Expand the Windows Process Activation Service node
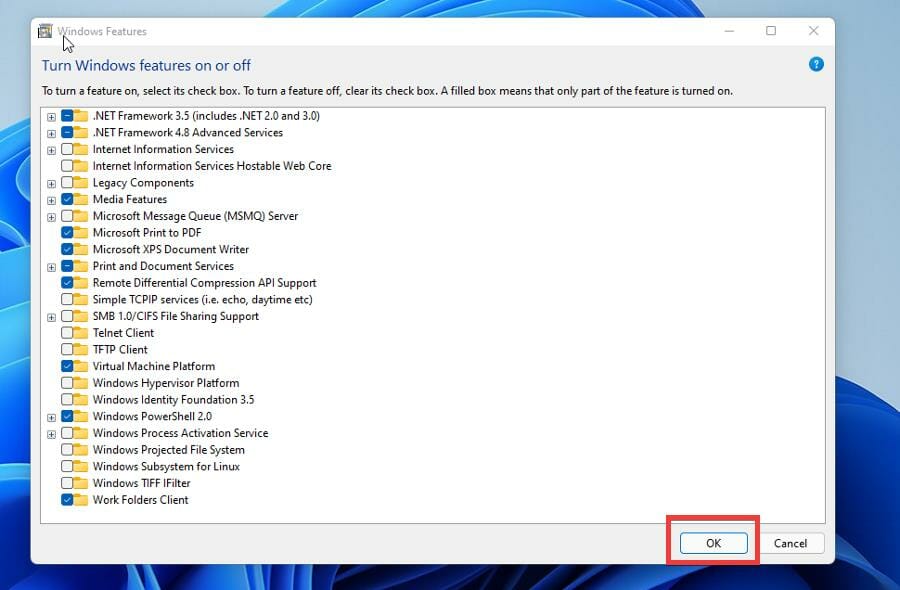The height and width of the screenshot is (590, 900). [x=51, y=434]
